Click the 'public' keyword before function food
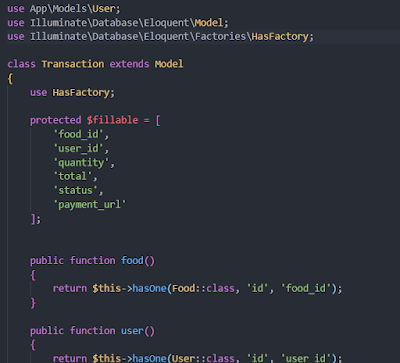 47,260
